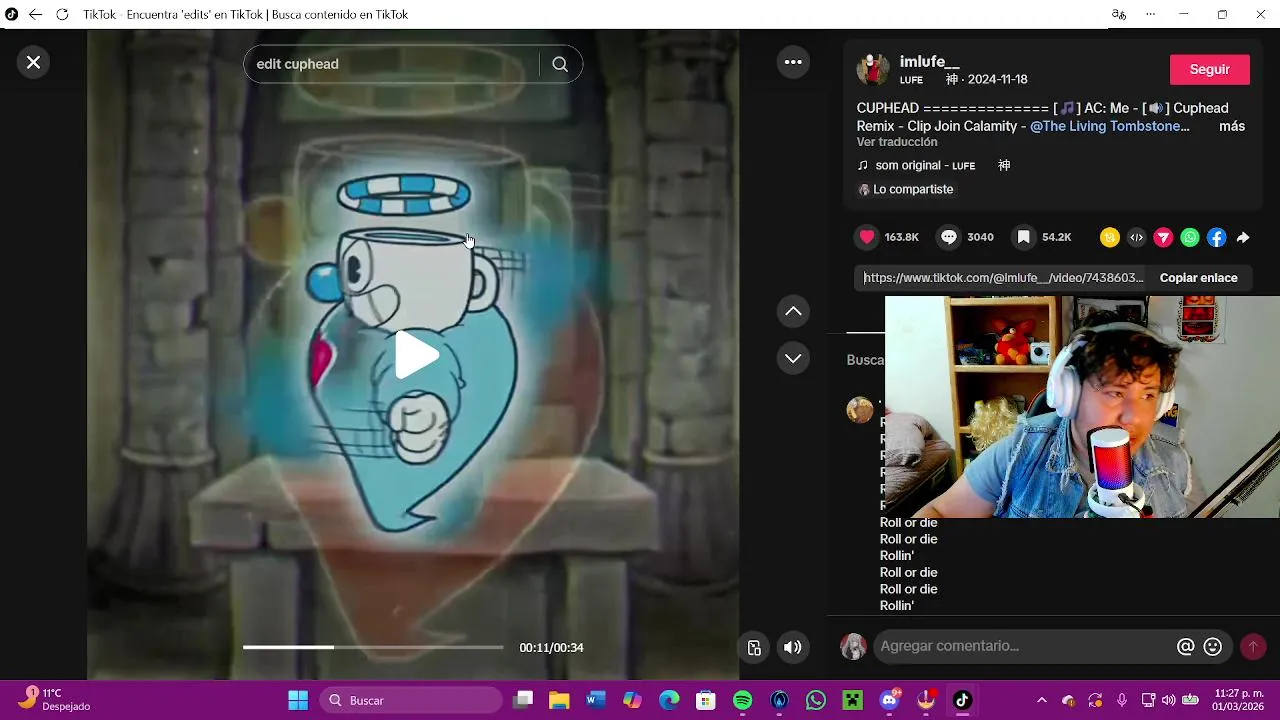The height and width of the screenshot is (720, 1280).
Task: Go to the next video with down chevron
Action: point(793,358)
